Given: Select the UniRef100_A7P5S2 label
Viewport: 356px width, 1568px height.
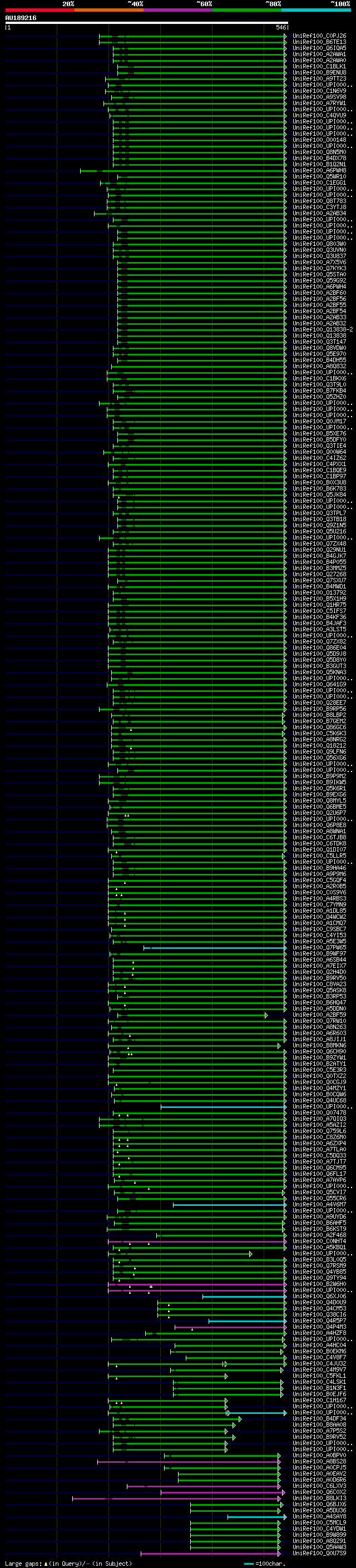Looking at the screenshot, I should tap(319, 1431).
